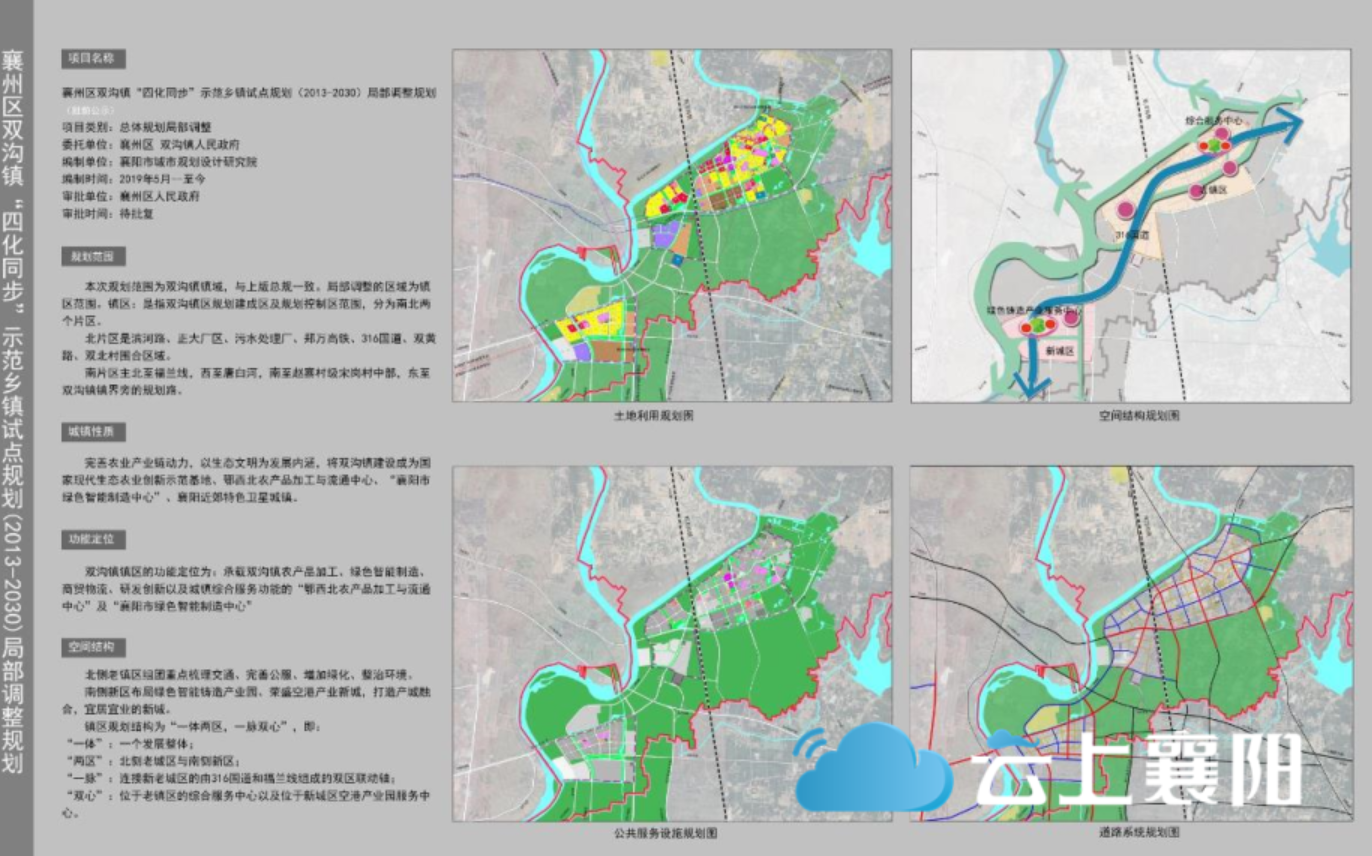This screenshot has height=856, width=1372.
Task: Select the 审批单位: 襄州区人民政府 line
Action: 130,195
